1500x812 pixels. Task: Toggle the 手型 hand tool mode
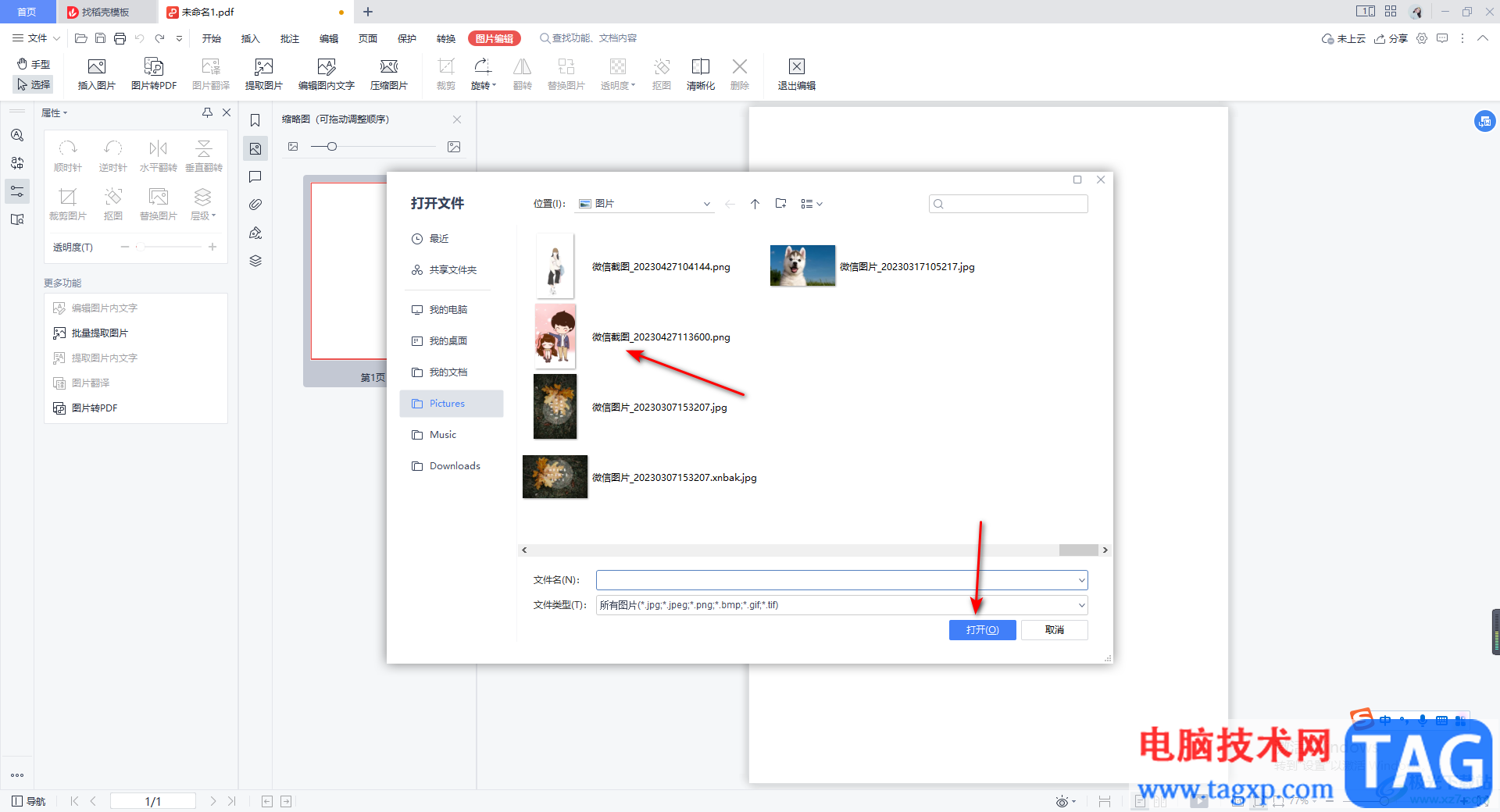(x=34, y=64)
